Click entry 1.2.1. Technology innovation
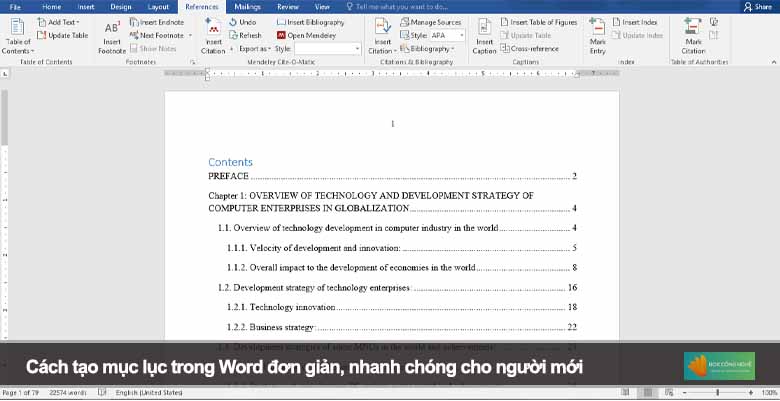This screenshot has height=401, width=780. (x=402, y=307)
